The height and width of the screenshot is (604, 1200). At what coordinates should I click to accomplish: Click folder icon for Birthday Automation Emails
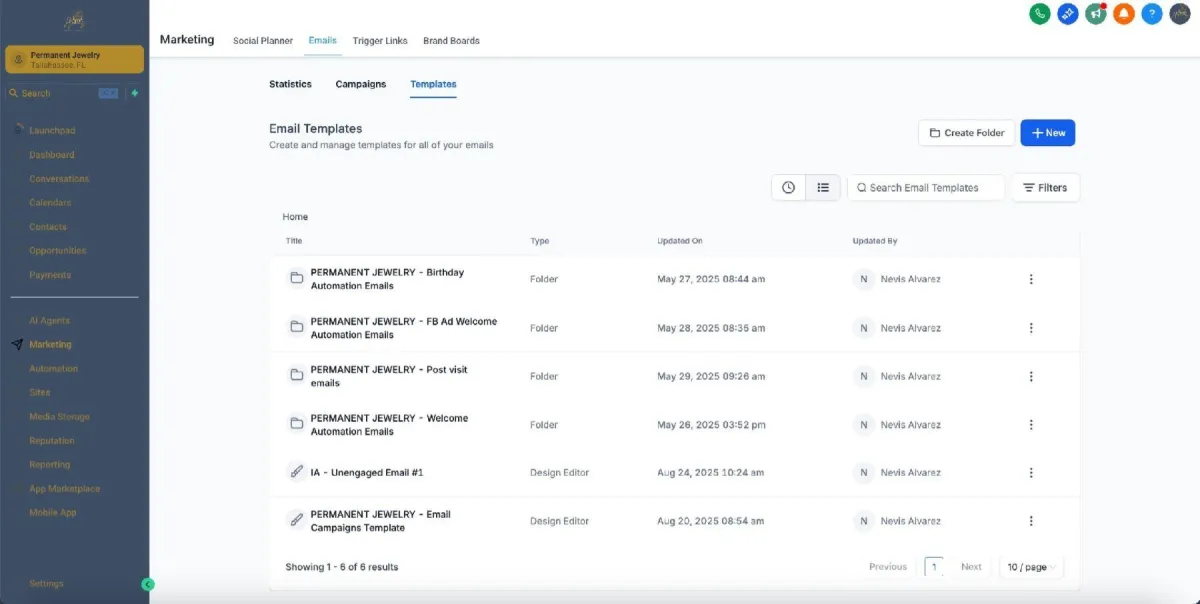pos(296,279)
